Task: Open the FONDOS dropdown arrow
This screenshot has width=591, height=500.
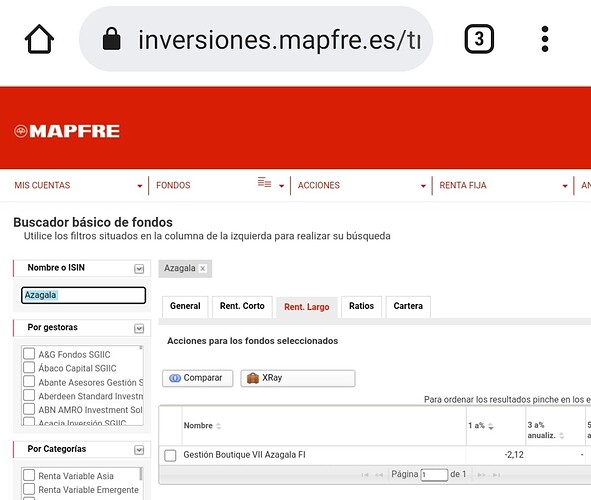Action: pyautogui.click(x=281, y=186)
